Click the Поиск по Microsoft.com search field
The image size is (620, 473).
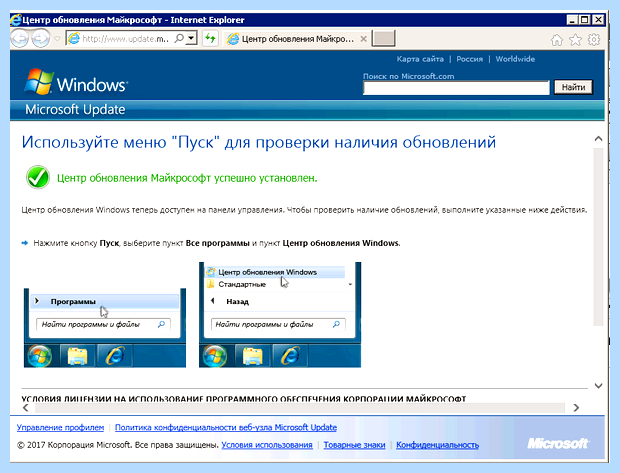(x=456, y=88)
